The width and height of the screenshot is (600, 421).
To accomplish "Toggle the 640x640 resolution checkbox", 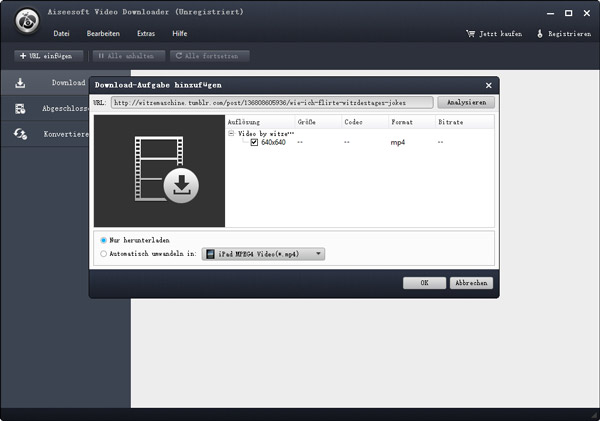I will (254, 143).
